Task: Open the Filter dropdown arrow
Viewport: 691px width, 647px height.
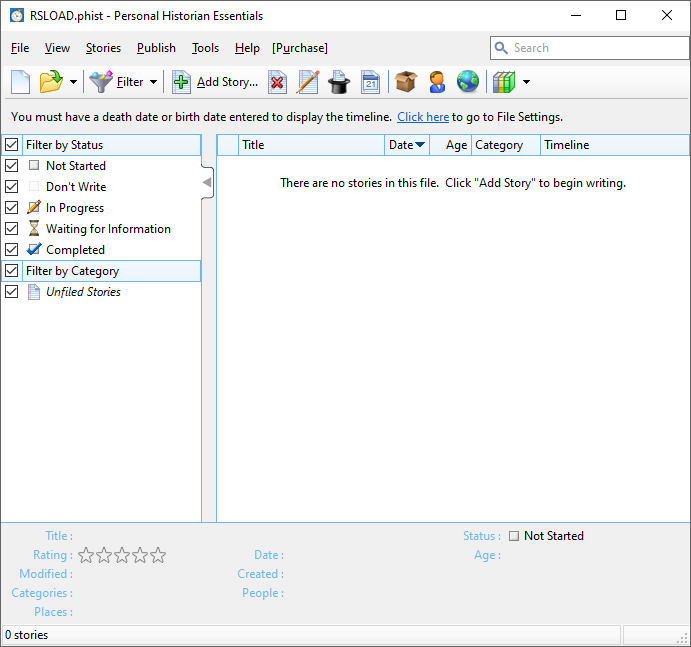Action: coord(153,82)
